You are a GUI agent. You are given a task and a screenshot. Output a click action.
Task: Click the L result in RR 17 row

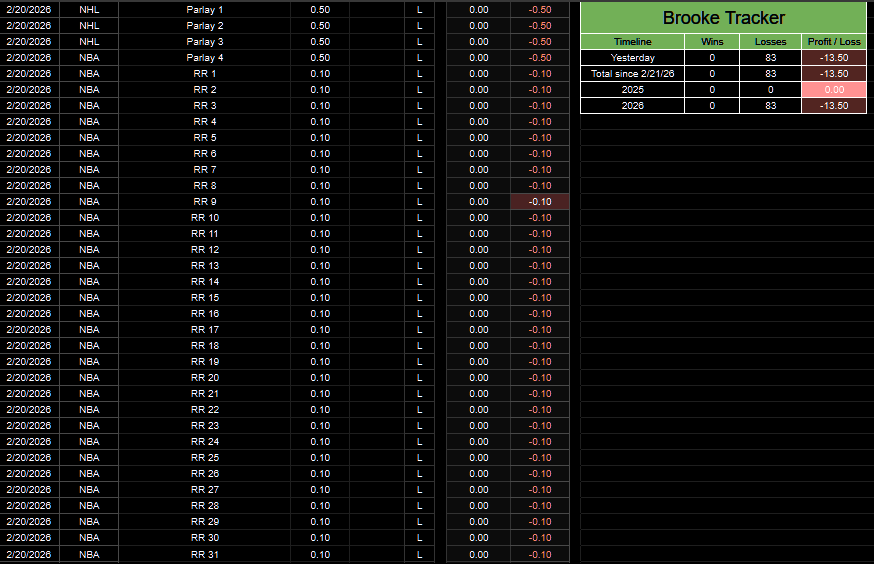(x=419, y=330)
